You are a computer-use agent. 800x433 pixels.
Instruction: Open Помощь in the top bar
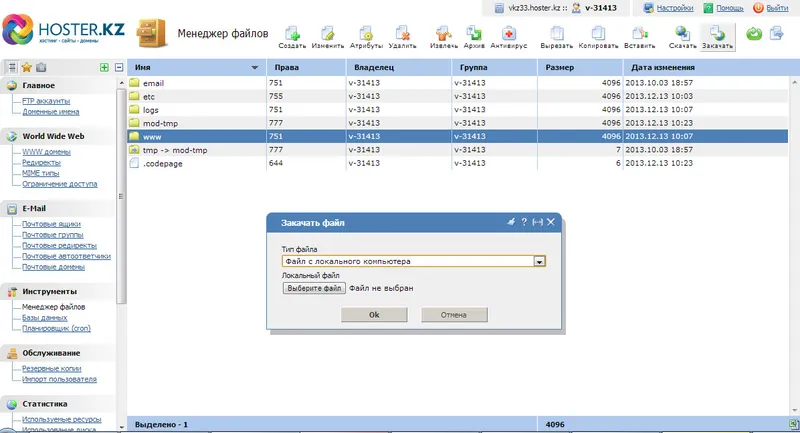(730, 8)
